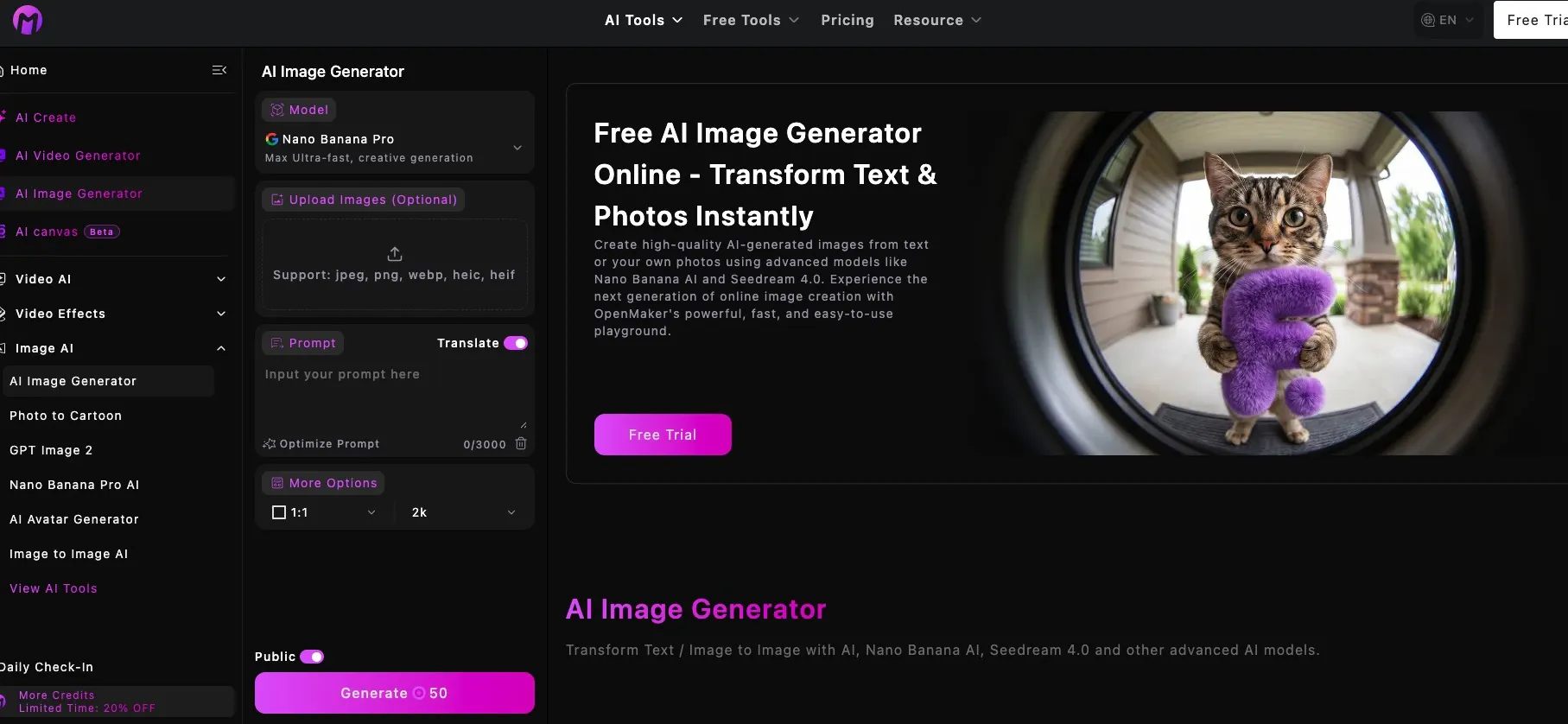Viewport: 1568px width, 724px height.
Task: Open the Nano Banana Pro model dropdown
Action: click(395, 148)
